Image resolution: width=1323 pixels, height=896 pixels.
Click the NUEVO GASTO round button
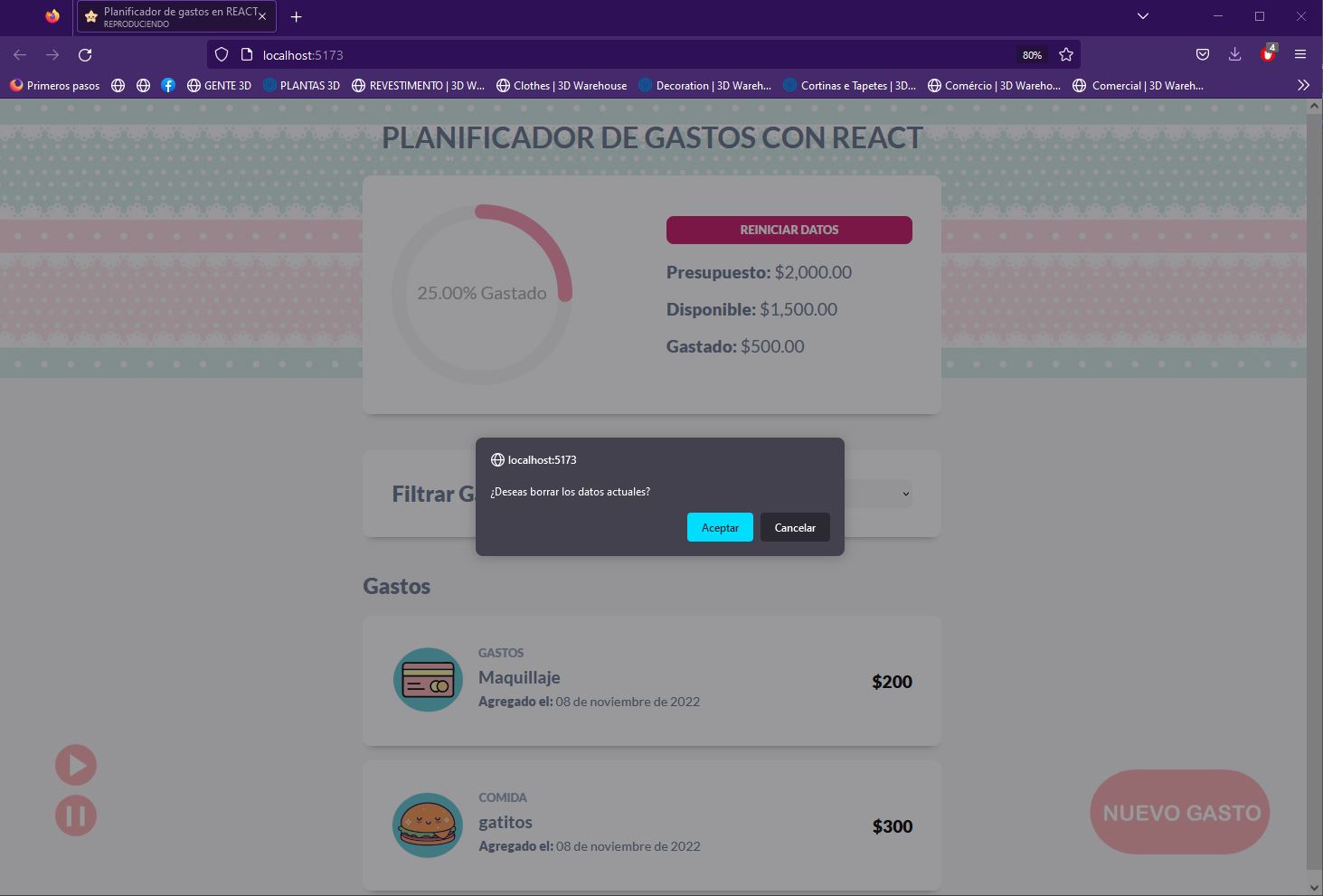click(x=1180, y=812)
